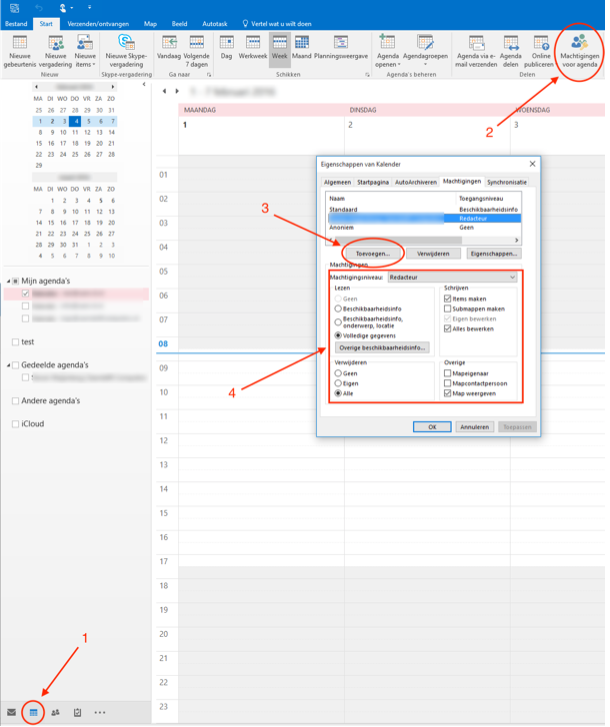Viewport: 610px width, 727px height.
Task: Toggle the Mapeigenaar checkbox
Action: [447, 374]
